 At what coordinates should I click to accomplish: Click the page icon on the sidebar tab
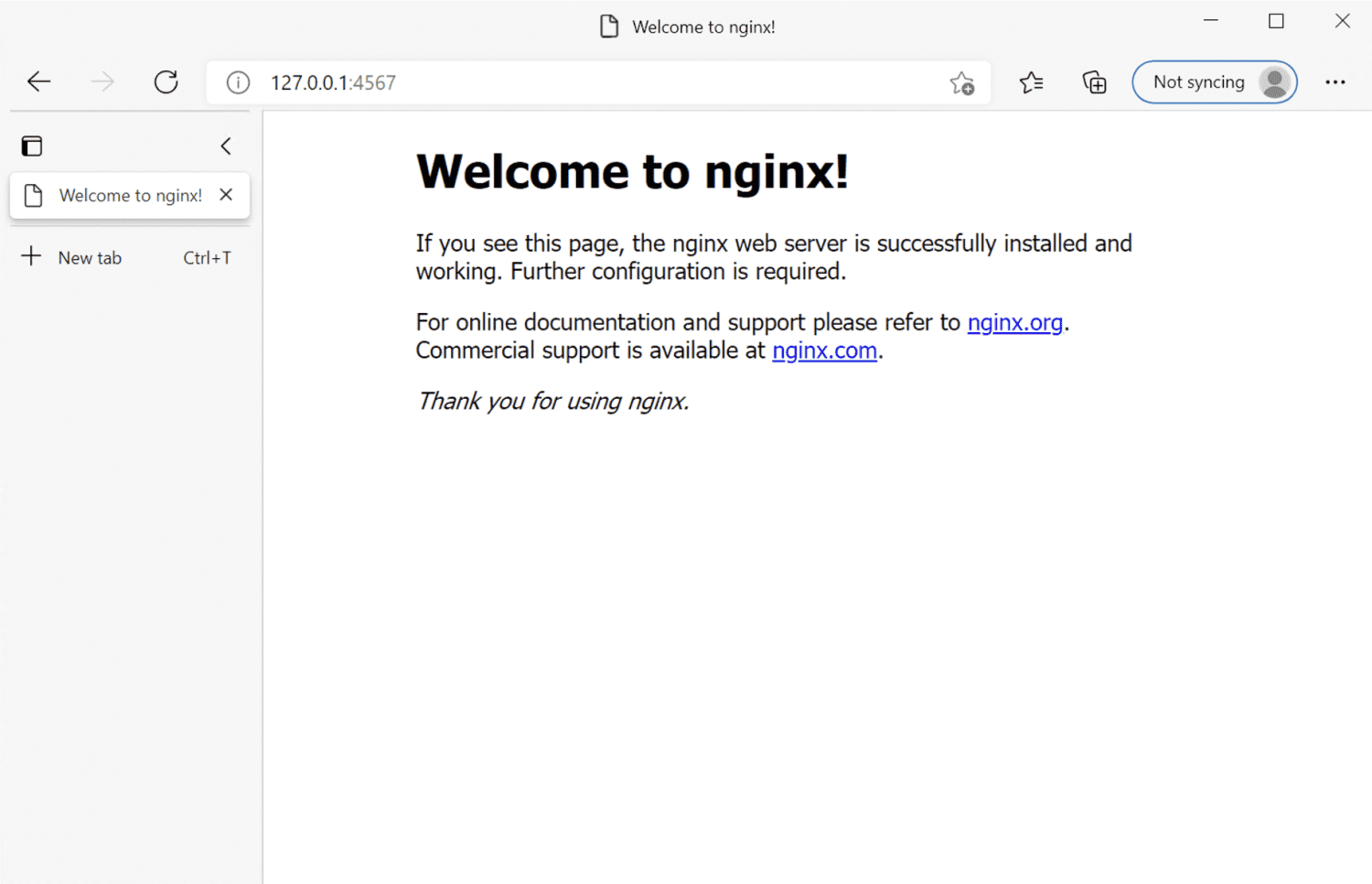tap(34, 195)
